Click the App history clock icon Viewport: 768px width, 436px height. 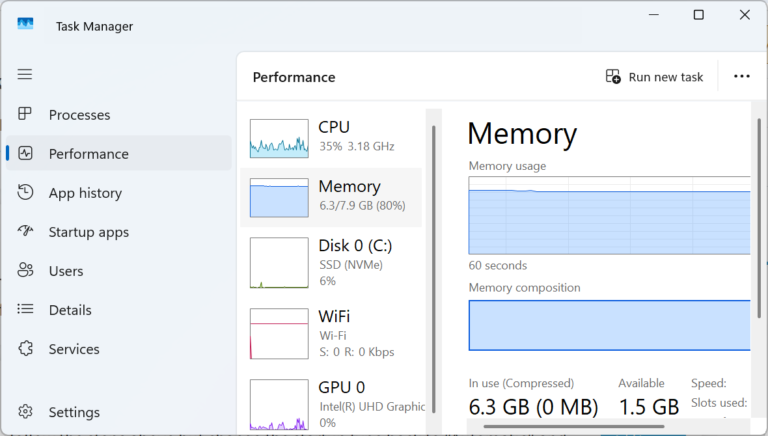(x=25, y=192)
